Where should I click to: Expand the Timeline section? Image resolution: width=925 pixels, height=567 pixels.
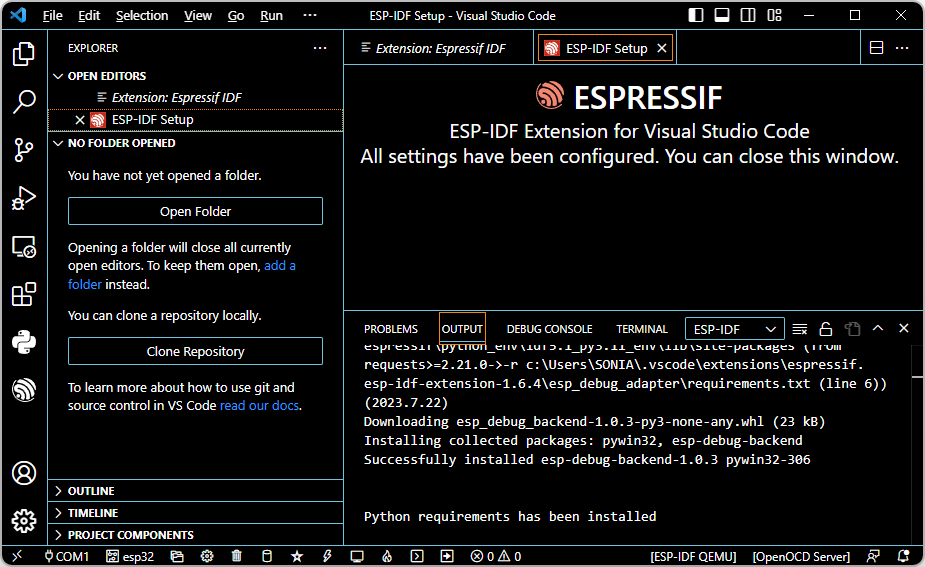[x=195, y=513]
